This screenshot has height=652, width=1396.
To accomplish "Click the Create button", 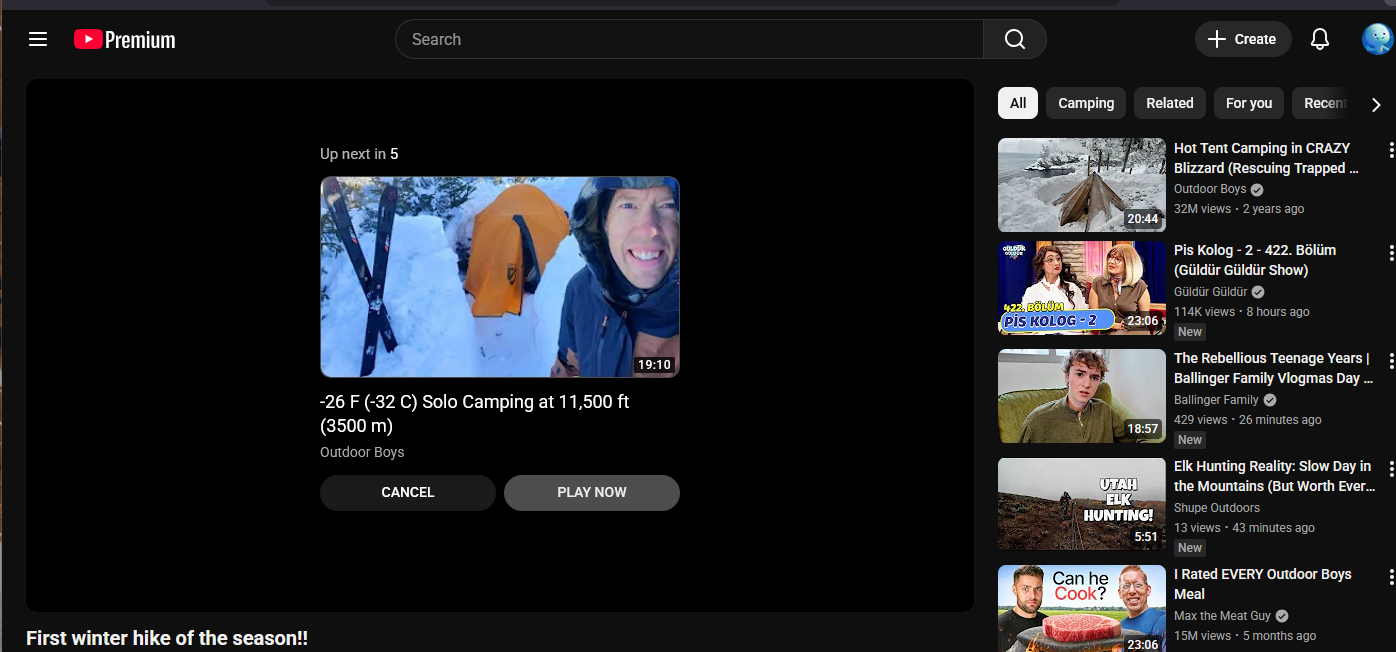I will point(1243,39).
